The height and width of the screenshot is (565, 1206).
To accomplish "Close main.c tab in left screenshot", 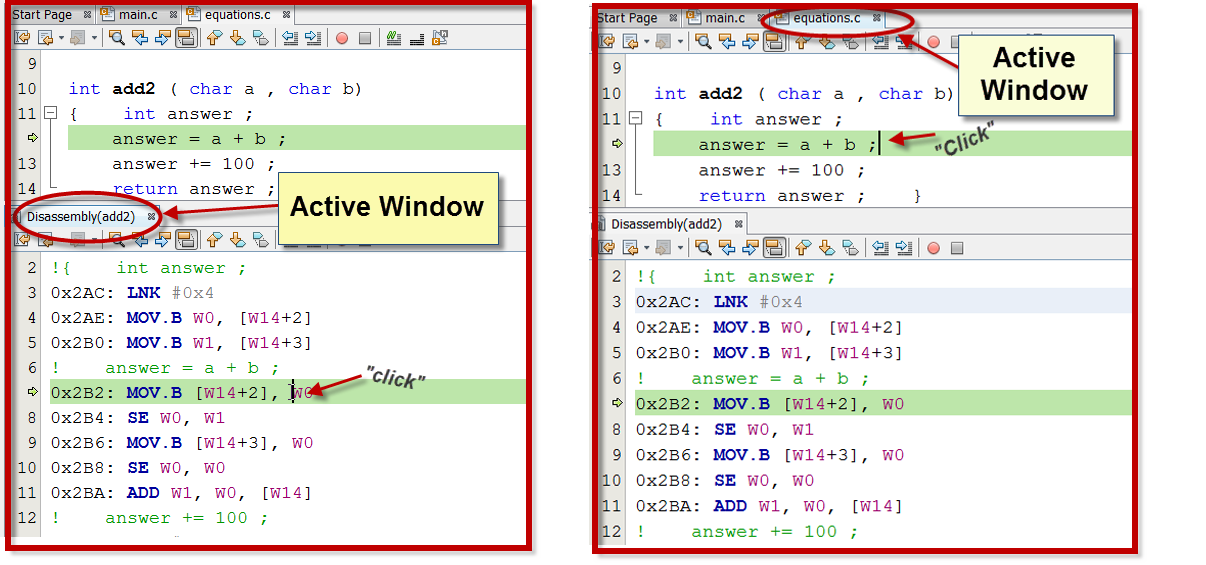I will pos(173,15).
